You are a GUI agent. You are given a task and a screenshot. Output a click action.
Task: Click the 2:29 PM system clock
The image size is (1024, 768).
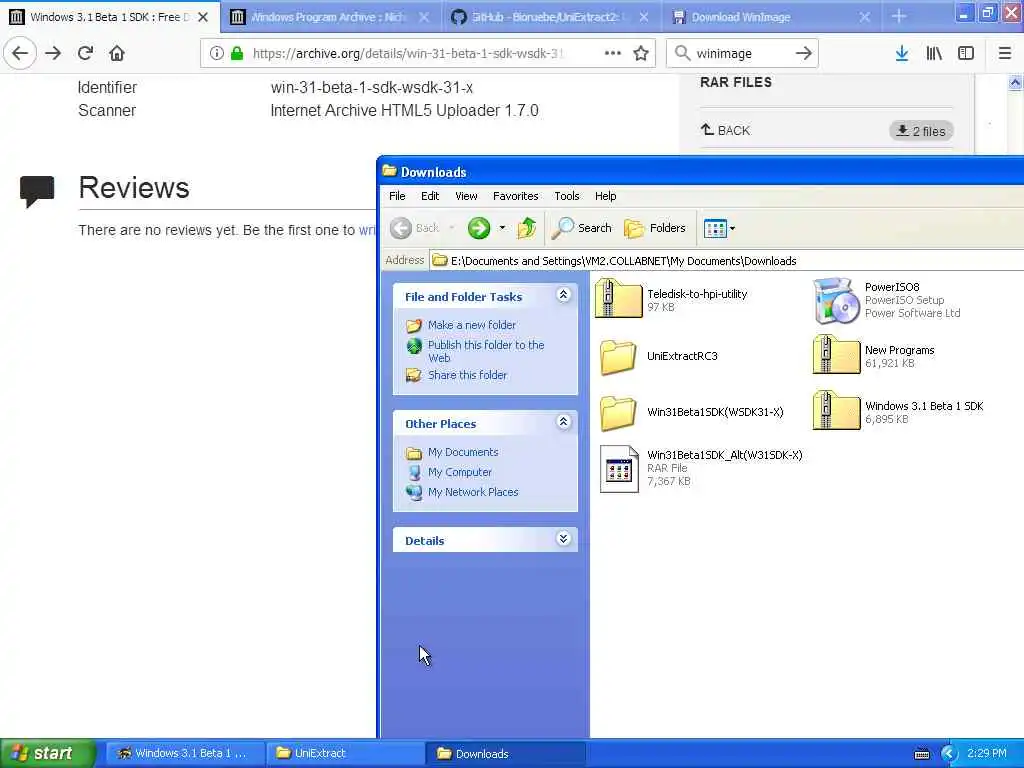coord(987,753)
